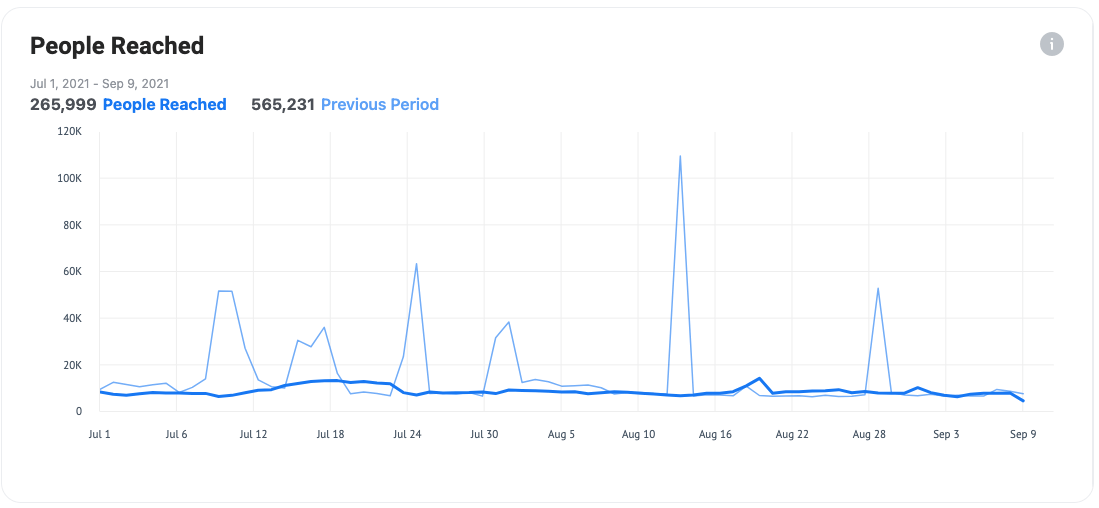1099x508 pixels.
Task: Toggle the Previous Period legend series
Action: pyautogui.click(x=380, y=104)
